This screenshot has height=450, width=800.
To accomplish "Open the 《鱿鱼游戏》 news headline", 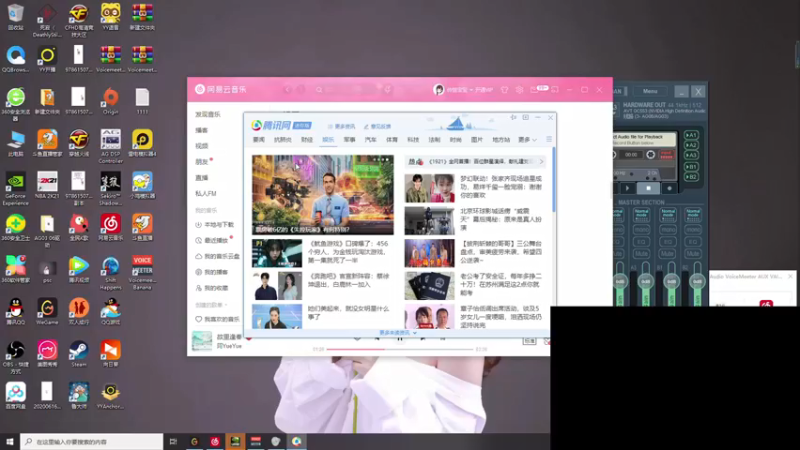I will coord(348,252).
